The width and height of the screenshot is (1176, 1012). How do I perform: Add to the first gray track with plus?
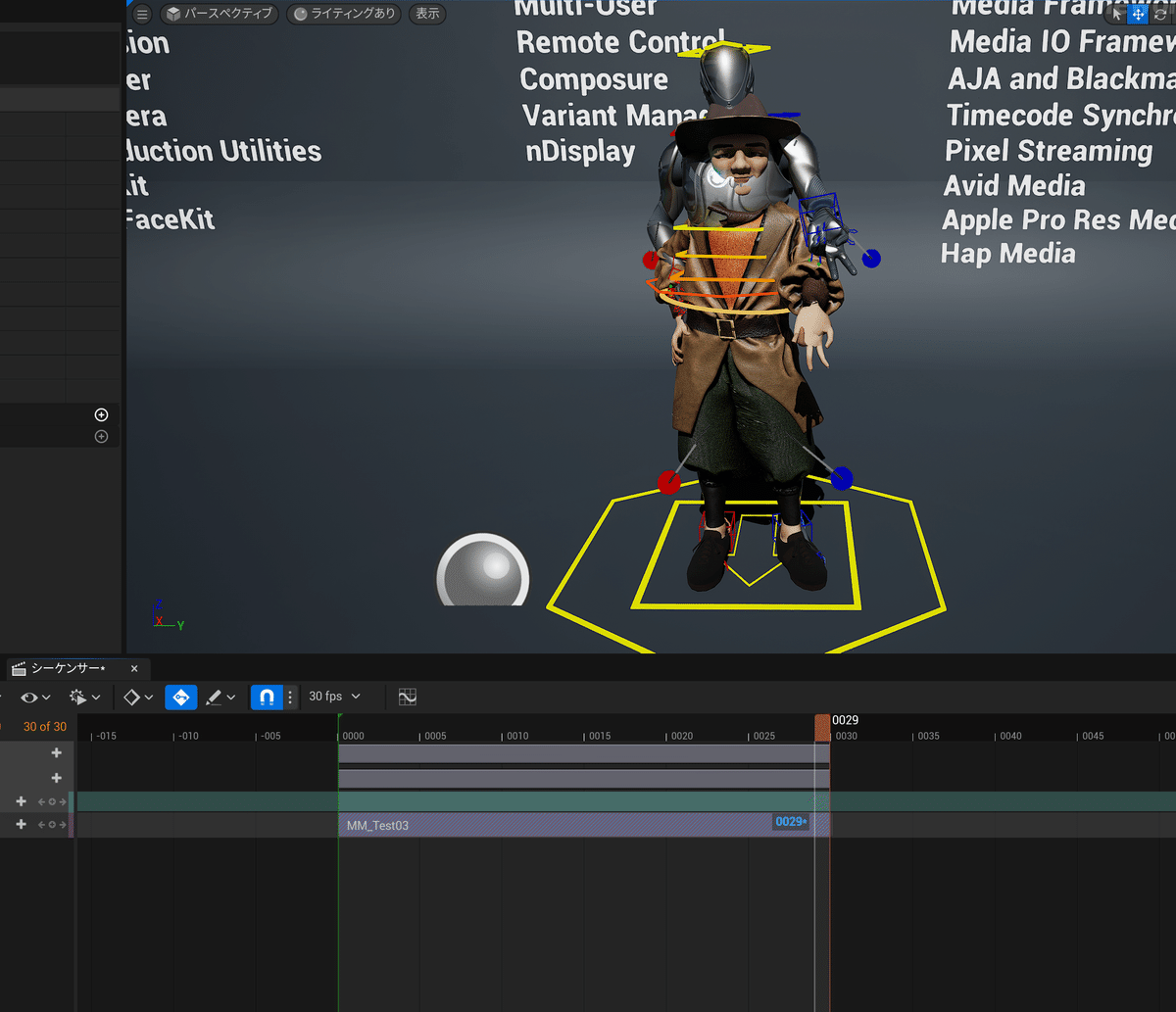(x=57, y=753)
